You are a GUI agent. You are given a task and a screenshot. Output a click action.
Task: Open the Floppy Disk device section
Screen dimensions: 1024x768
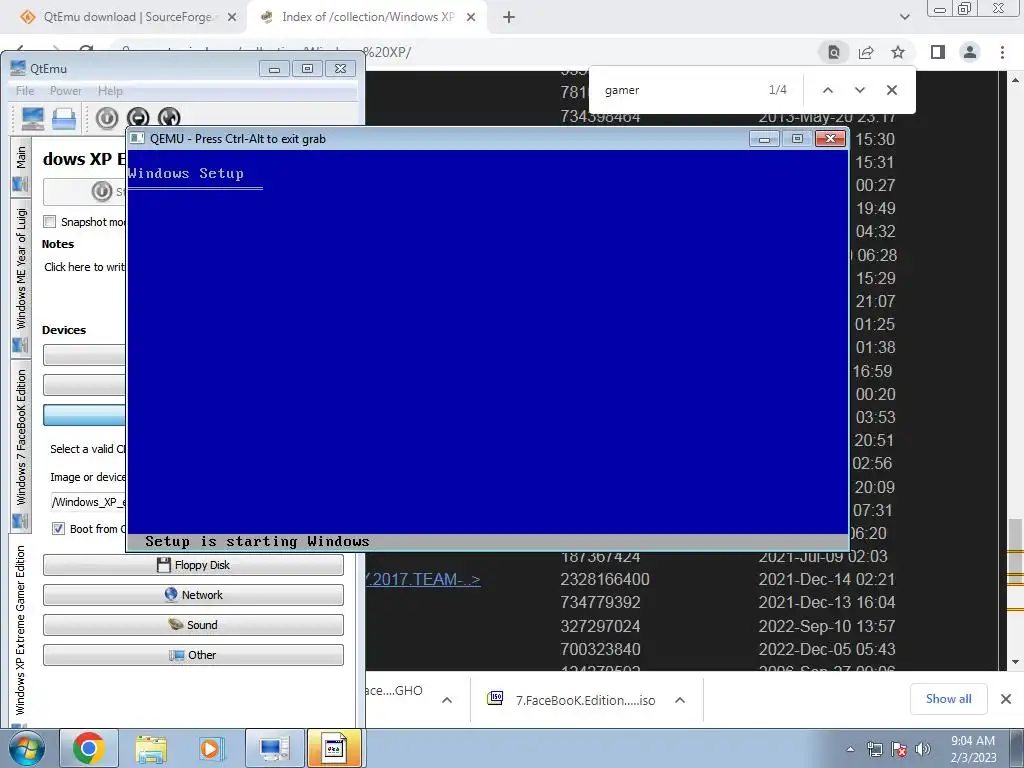(x=193, y=565)
